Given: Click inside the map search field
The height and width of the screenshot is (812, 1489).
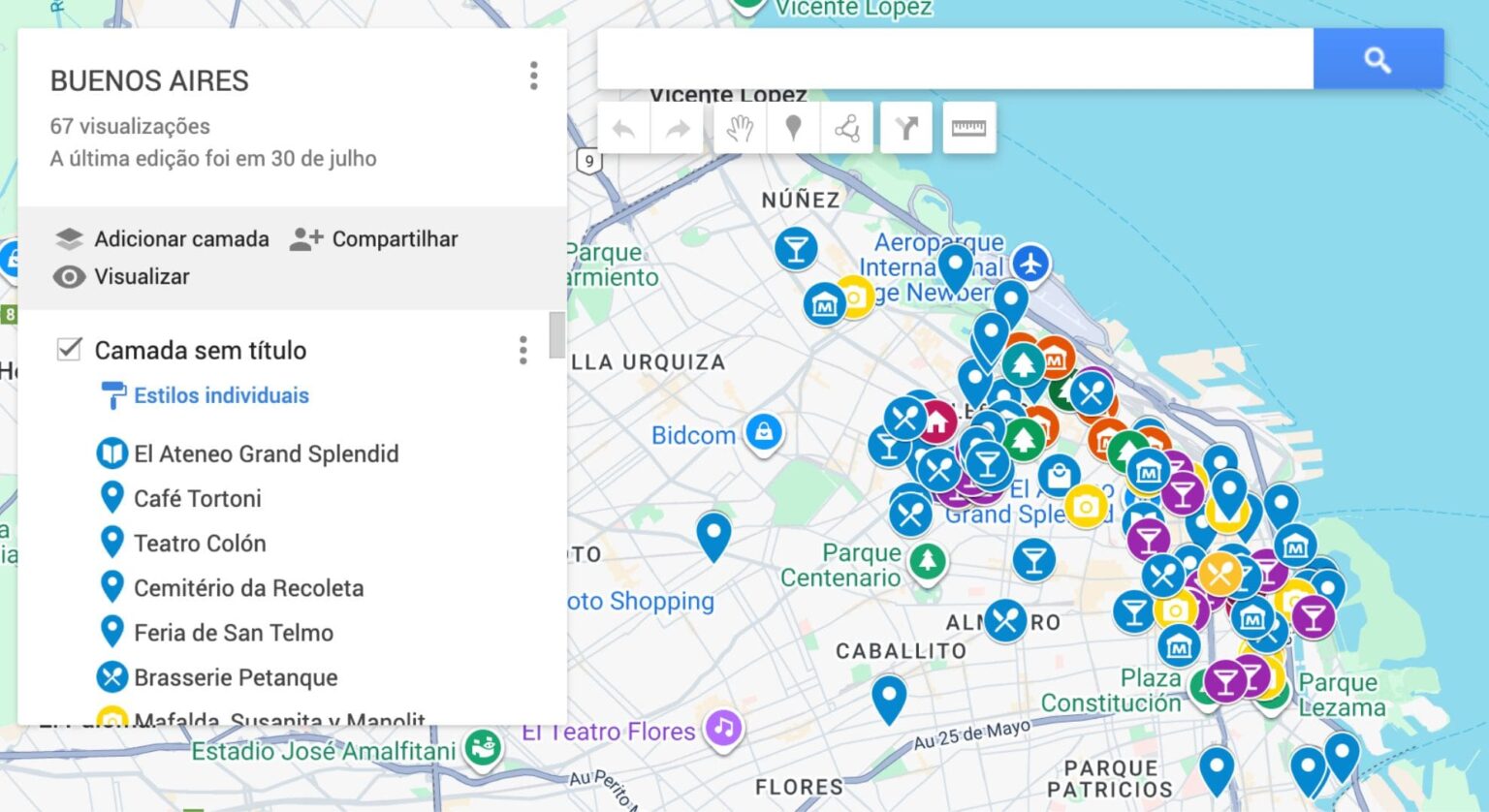Looking at the screenshot, I should coord(955,58).
